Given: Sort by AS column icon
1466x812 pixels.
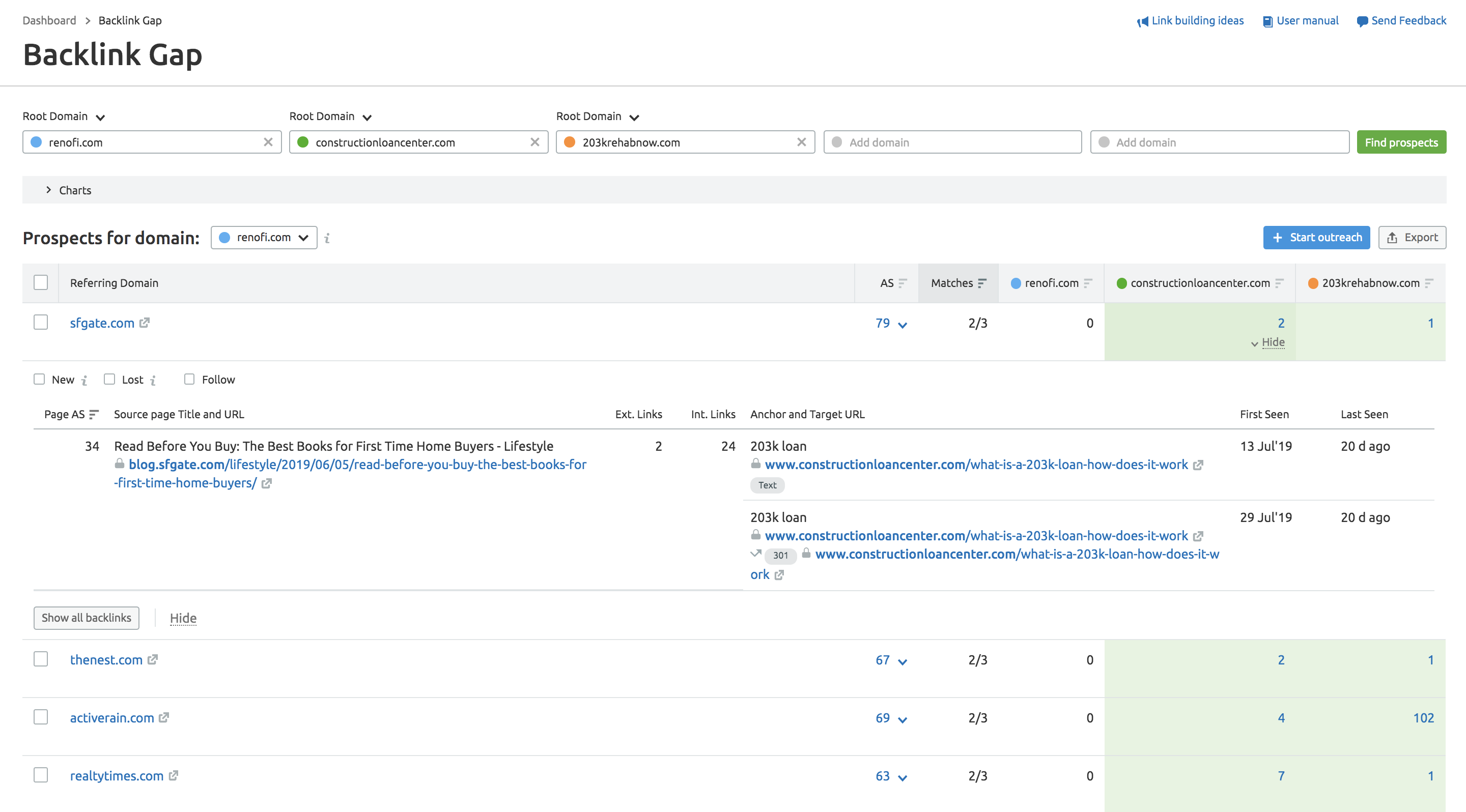Looking at the screenshot, I should [x=903, y=283].
